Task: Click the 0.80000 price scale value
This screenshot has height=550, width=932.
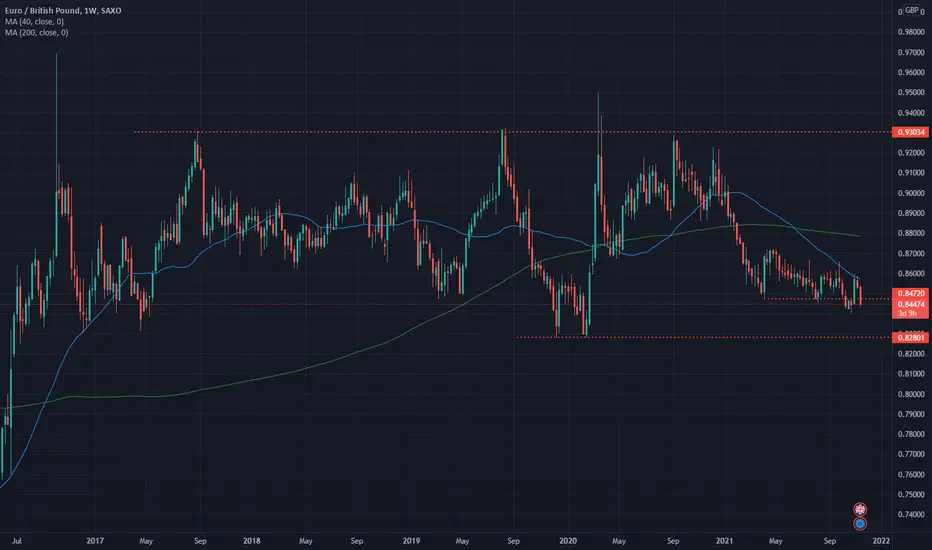Action: coord(911,394)
